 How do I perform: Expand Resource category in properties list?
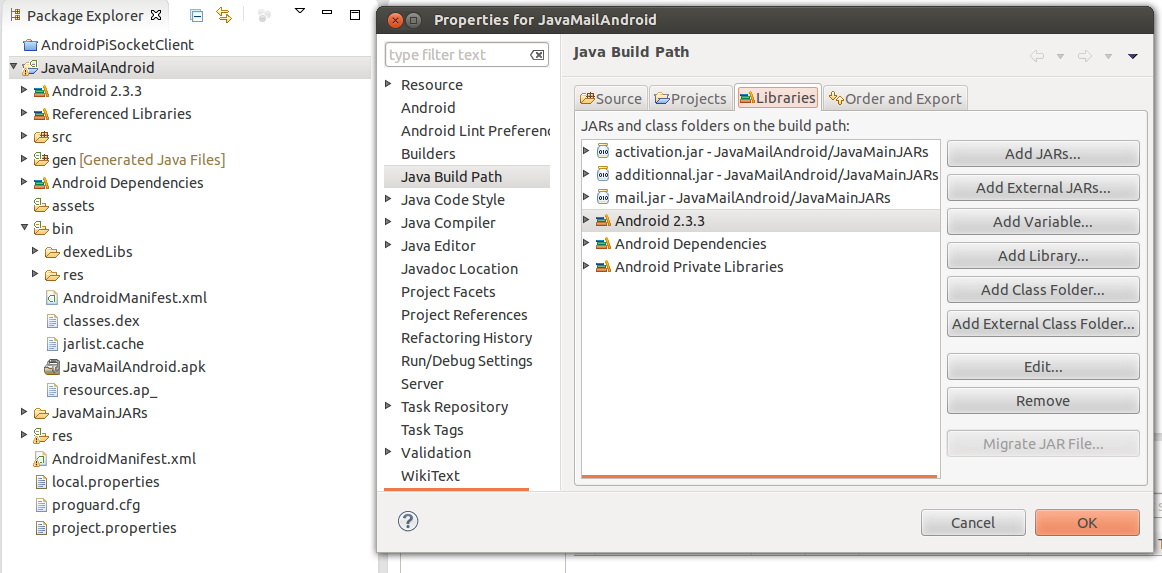click(388, 85)
